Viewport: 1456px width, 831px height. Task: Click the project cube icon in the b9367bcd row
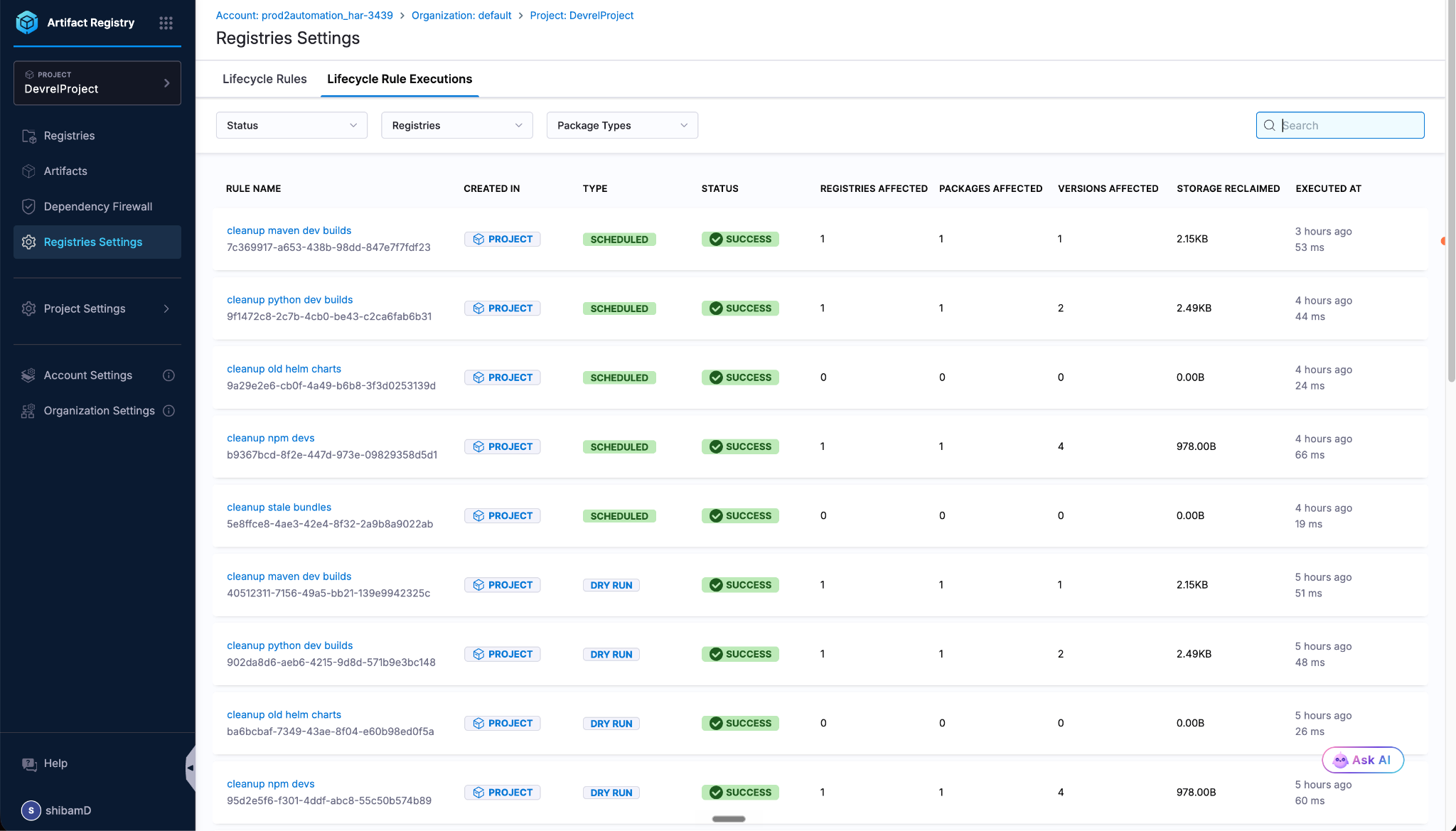[x=478, y=447]
